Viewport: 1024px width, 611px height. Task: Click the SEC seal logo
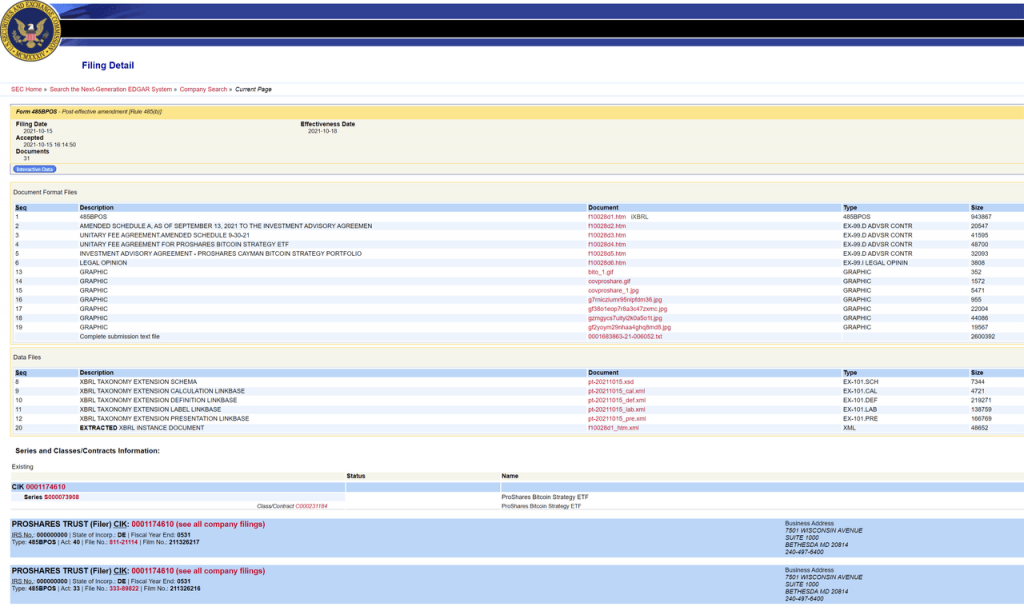(x=31, y=31)
